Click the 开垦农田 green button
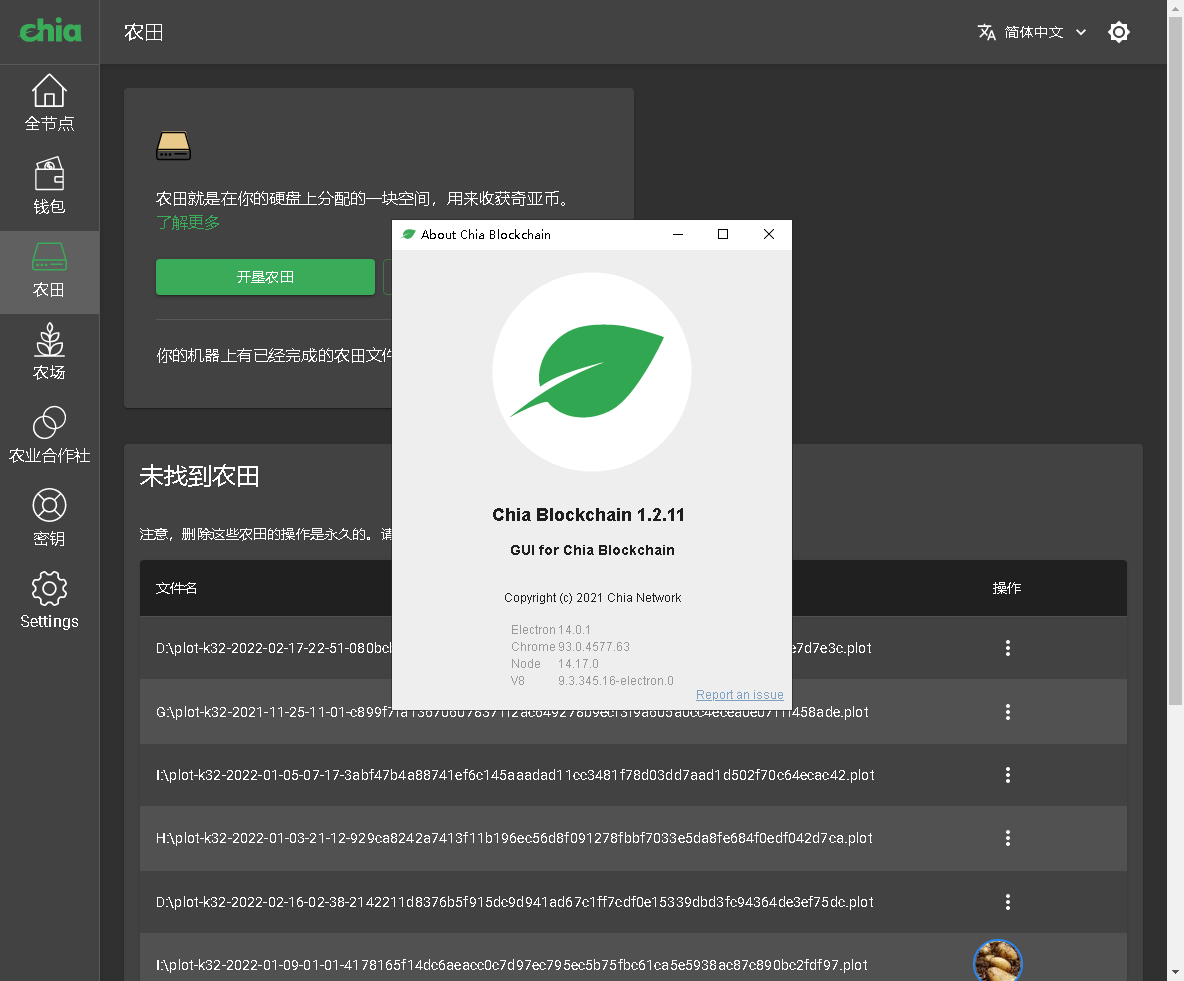This screenshot has height=981, width=1184. pos(265,277)
